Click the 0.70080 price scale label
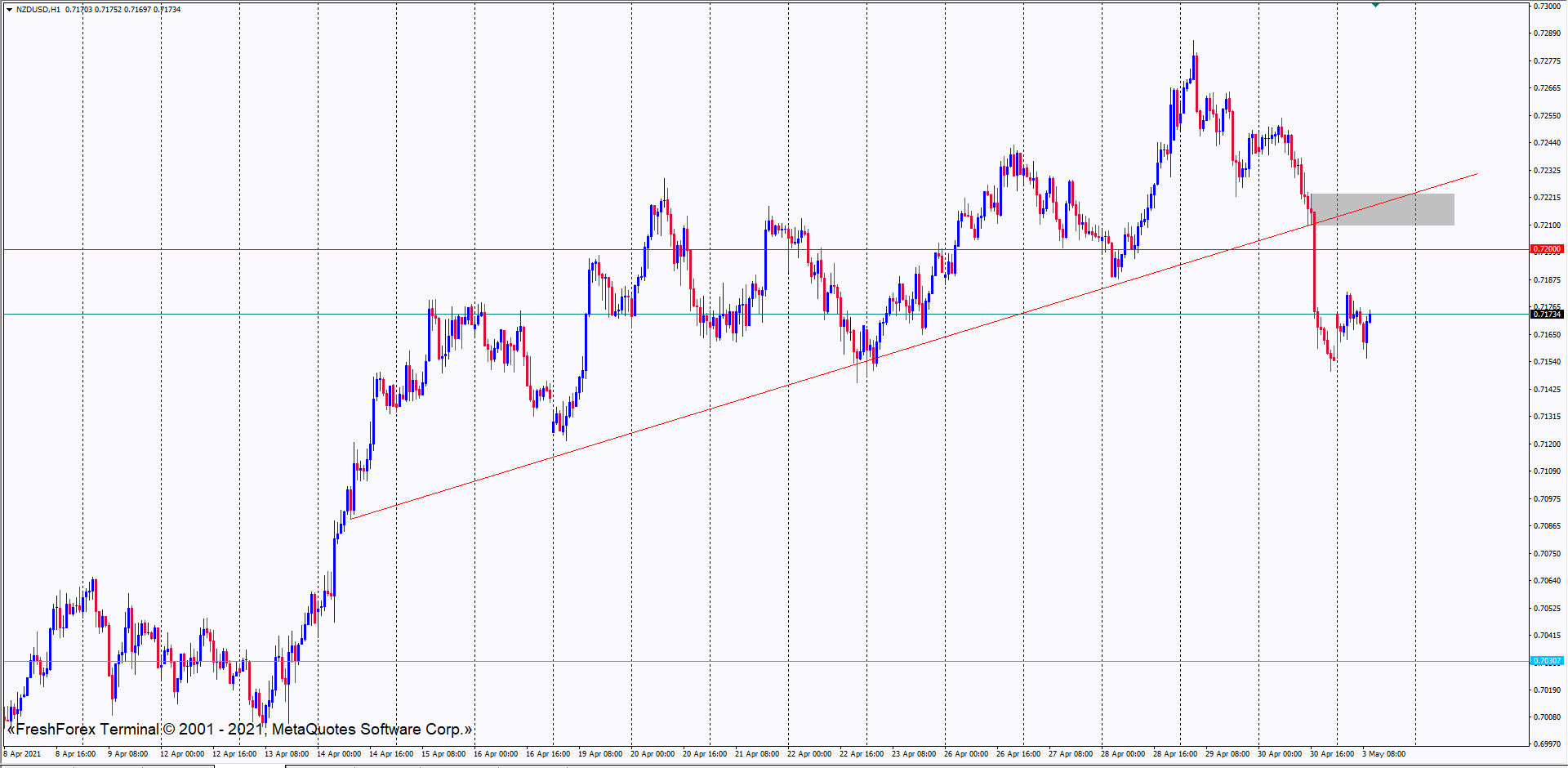The height and width of the screenshot is (768, 1568). tap(1548, 717)
